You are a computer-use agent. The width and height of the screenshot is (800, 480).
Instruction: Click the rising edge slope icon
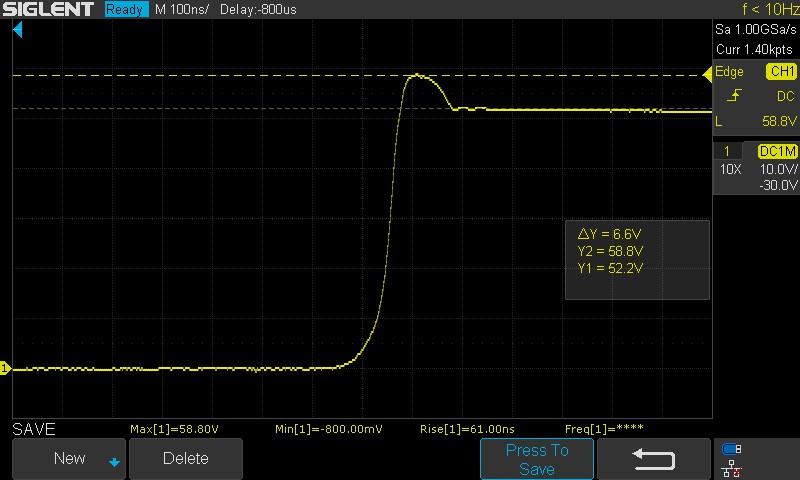click(734, 96)
